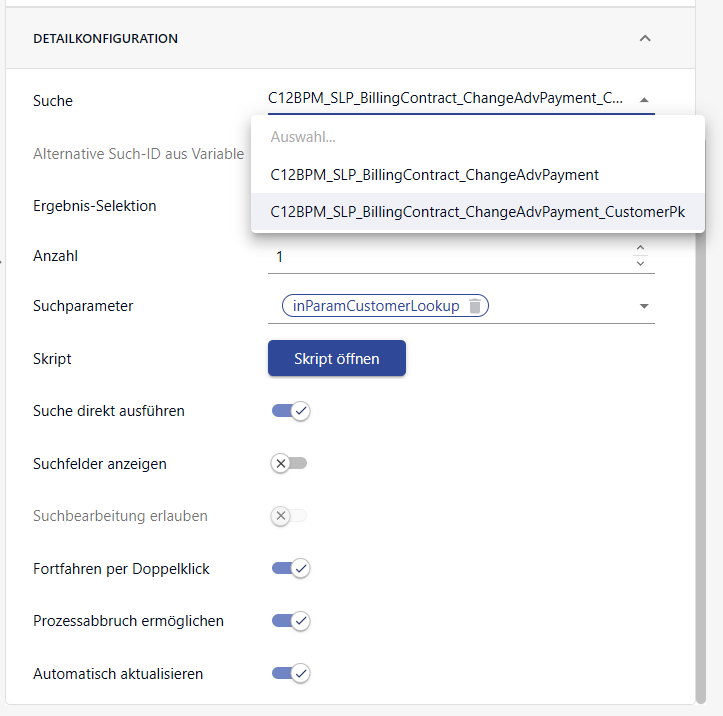Increase Anzahl with the up arrow

click(x=640, y=249)
